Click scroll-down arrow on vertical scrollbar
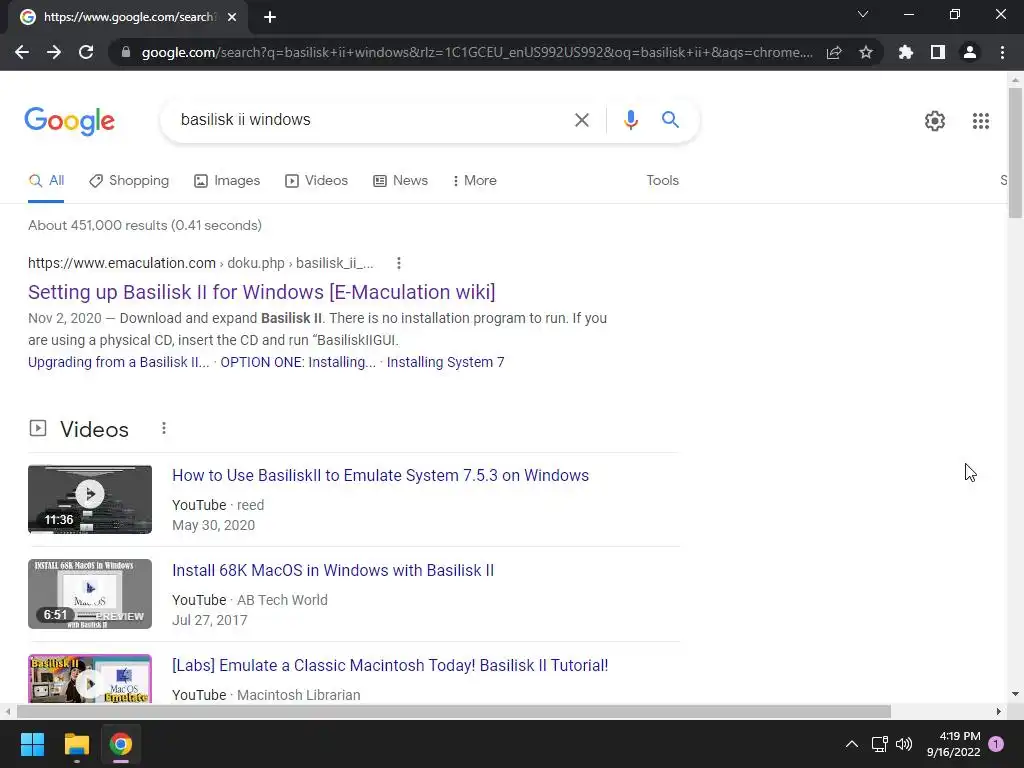The image size is (1024, 768). pyautogui.click(x=1015, y=694)
